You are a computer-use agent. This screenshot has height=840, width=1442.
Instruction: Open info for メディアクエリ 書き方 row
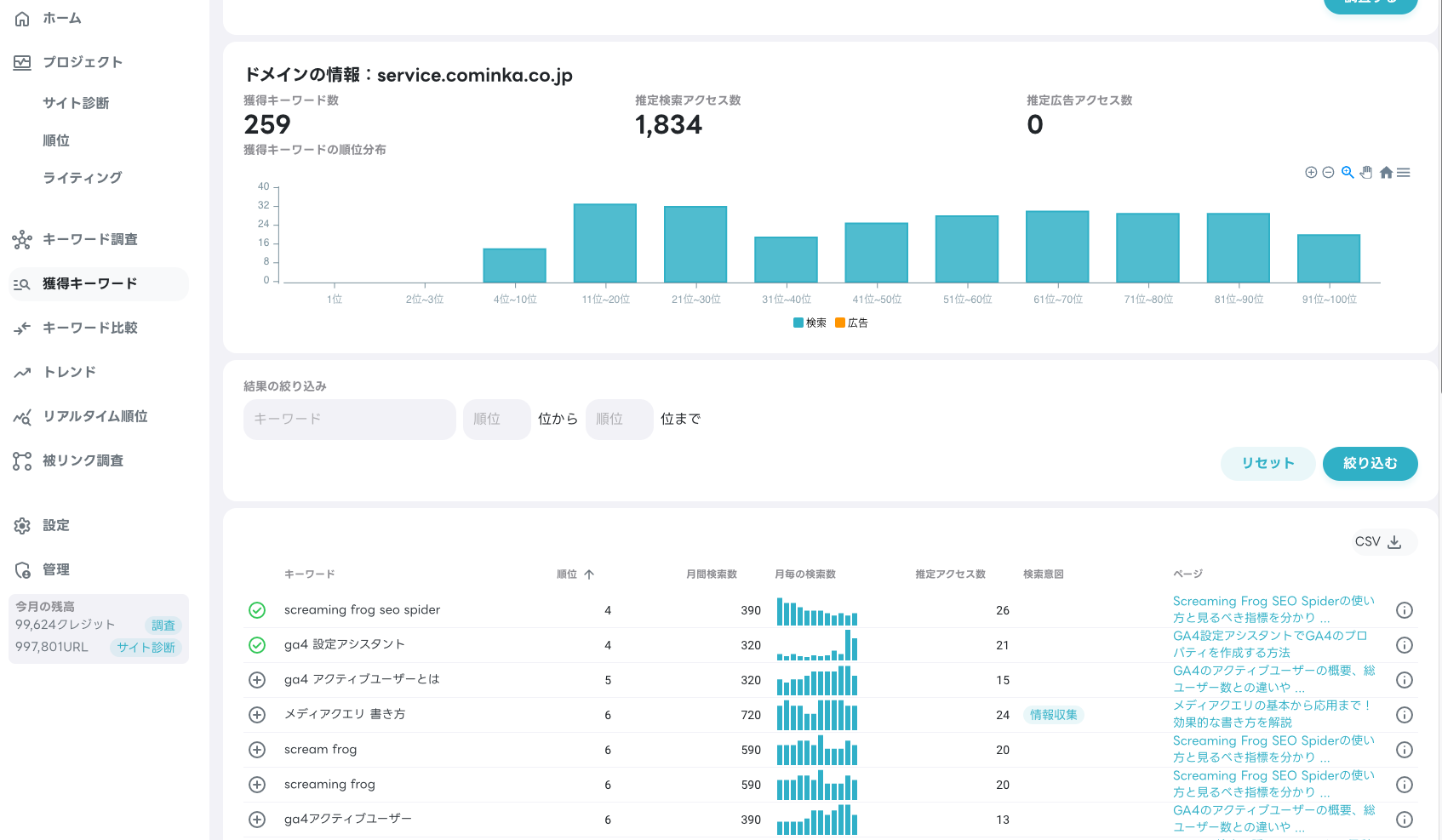pyautogui.click(x=1405, y=715)
